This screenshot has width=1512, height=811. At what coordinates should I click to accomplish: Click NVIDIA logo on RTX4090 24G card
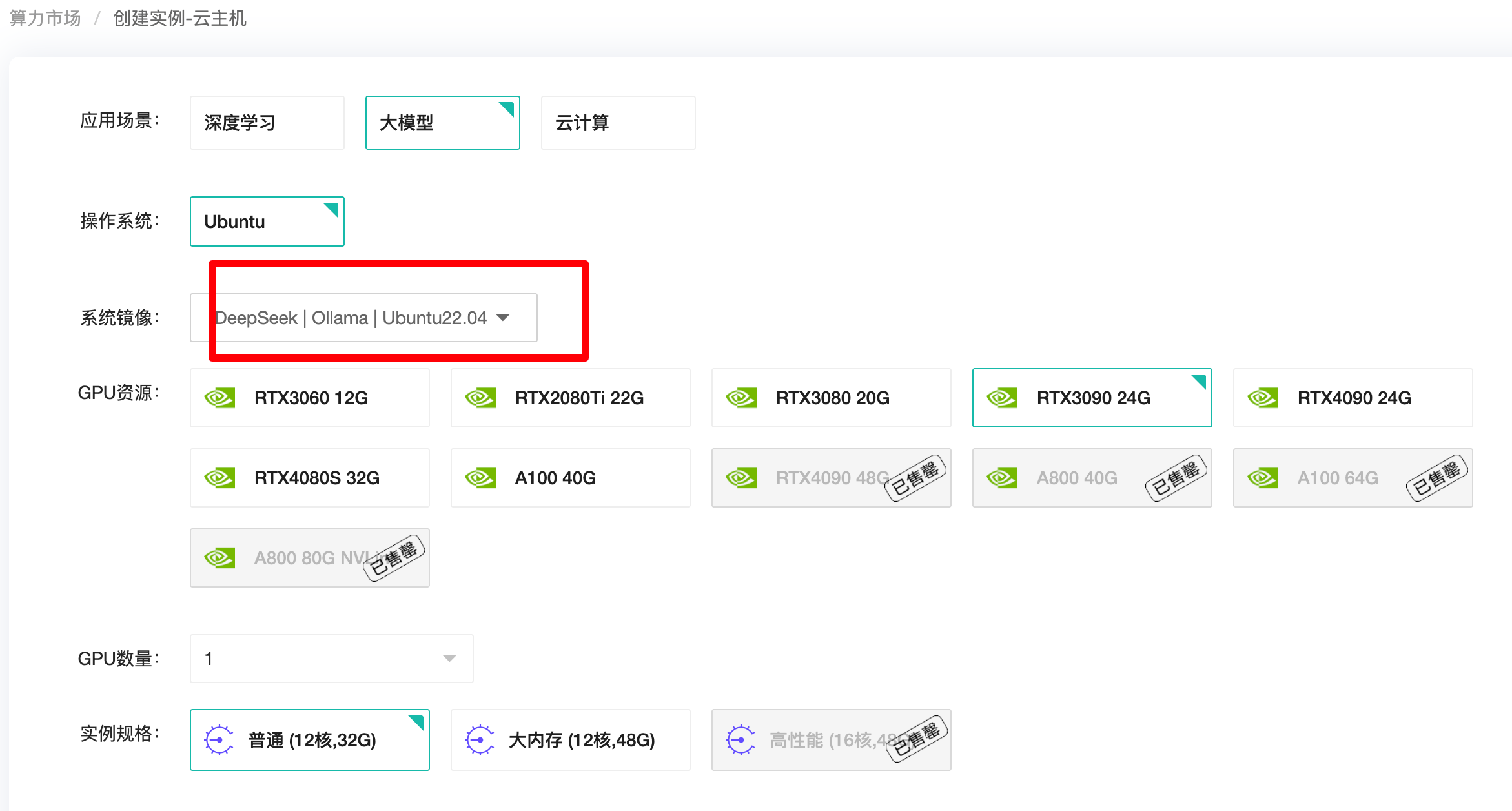tap(1263, 398)
